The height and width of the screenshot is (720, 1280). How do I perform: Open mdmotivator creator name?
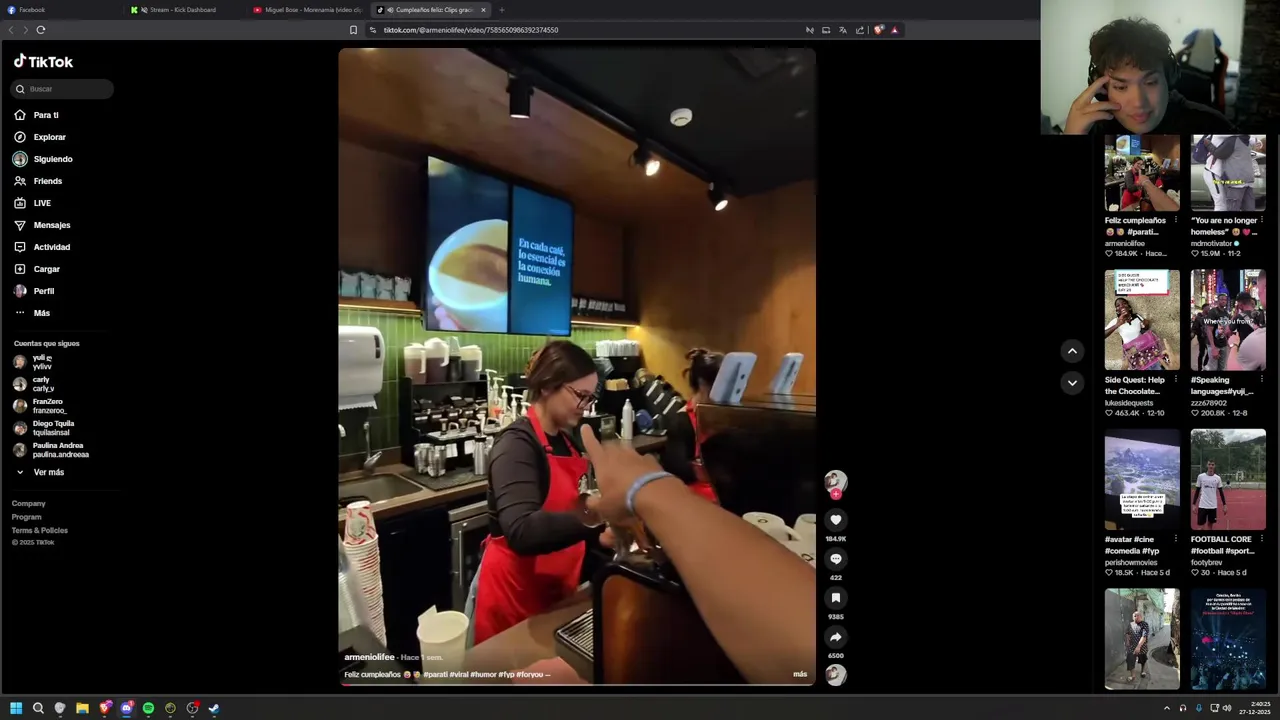(1211, 243)
